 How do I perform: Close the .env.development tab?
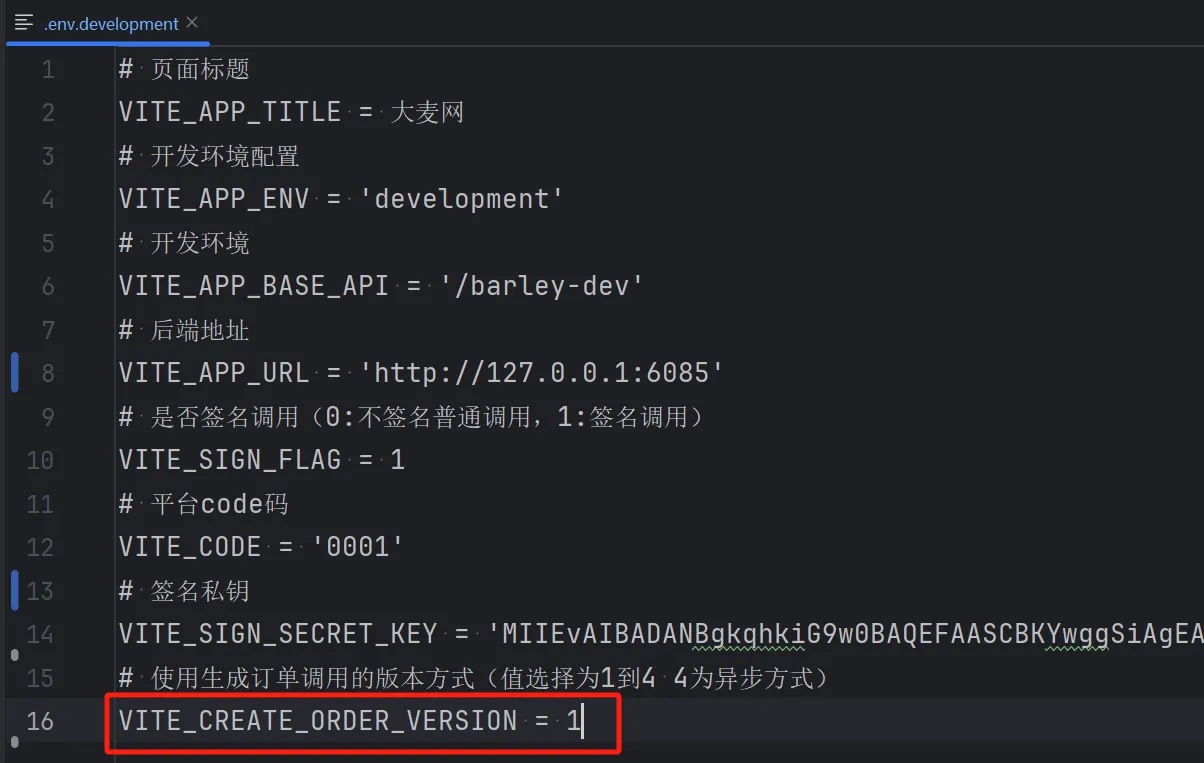(x=192, y=23)
